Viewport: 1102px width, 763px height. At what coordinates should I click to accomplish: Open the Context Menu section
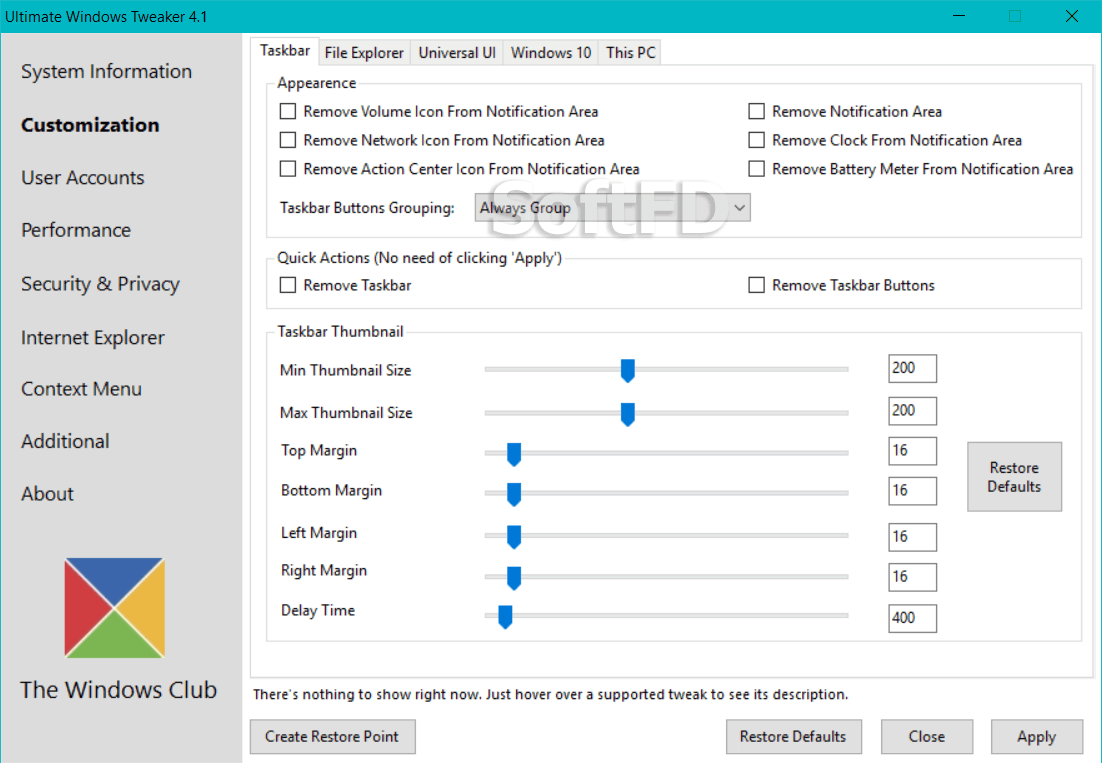tap(82, 389)
